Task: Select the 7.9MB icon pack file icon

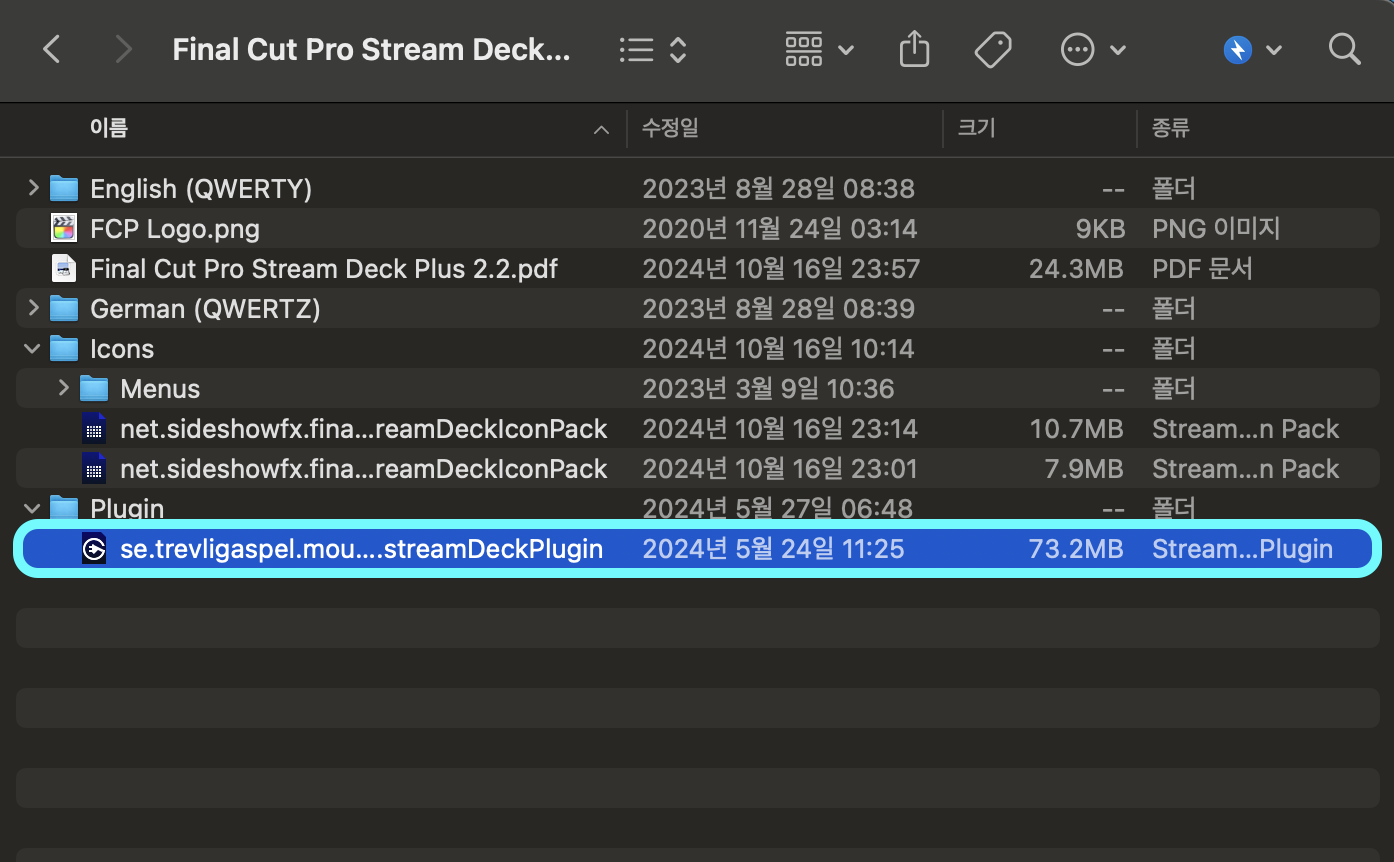Action: click(94, 468)
